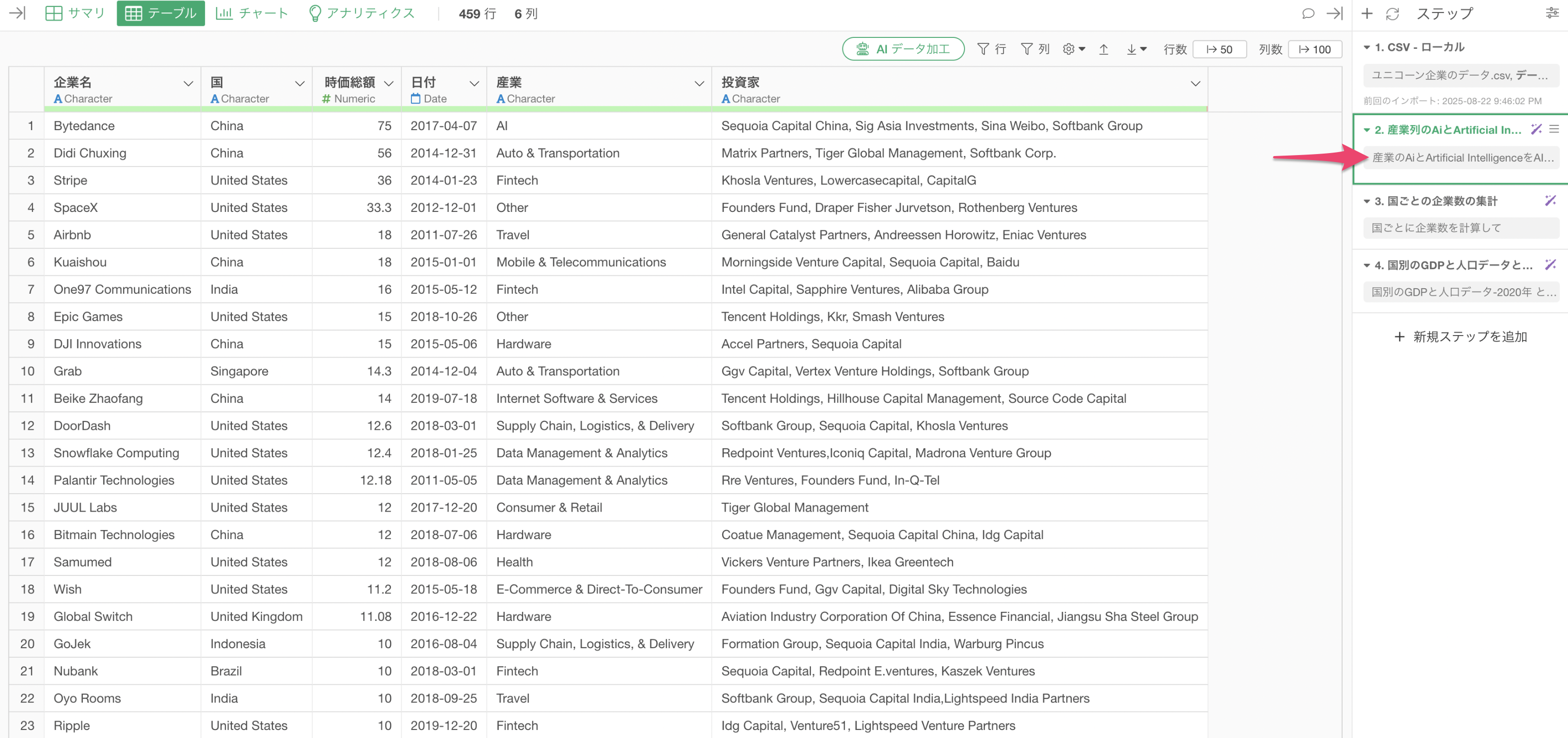The width and height of the screenshot is (1568, 738).
Task: Click the AI データ加工 button
Action: 903,49
